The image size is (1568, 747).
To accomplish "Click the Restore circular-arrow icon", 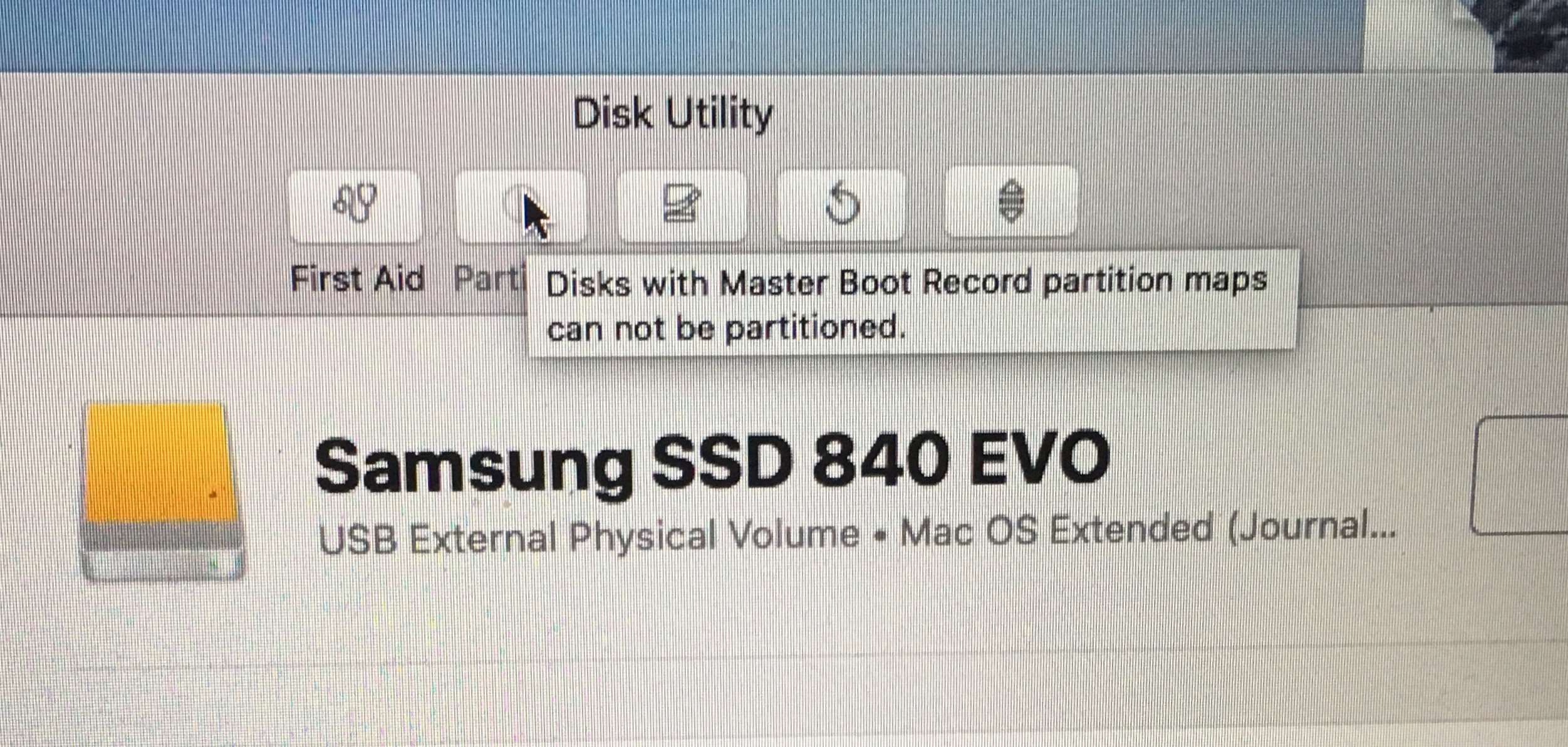I will click(x=842, y=203).
